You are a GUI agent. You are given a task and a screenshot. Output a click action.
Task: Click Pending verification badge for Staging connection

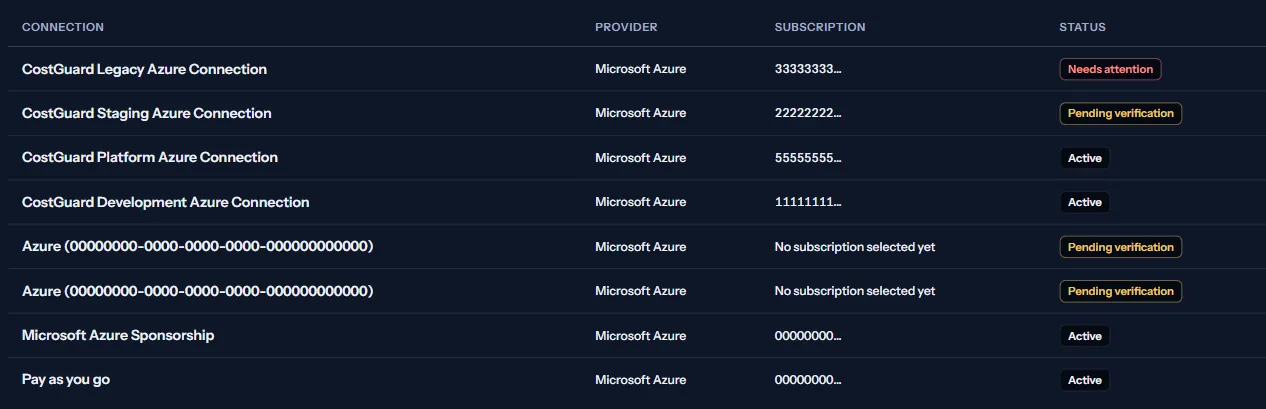pyautogui.click(x=1121, y=113)
